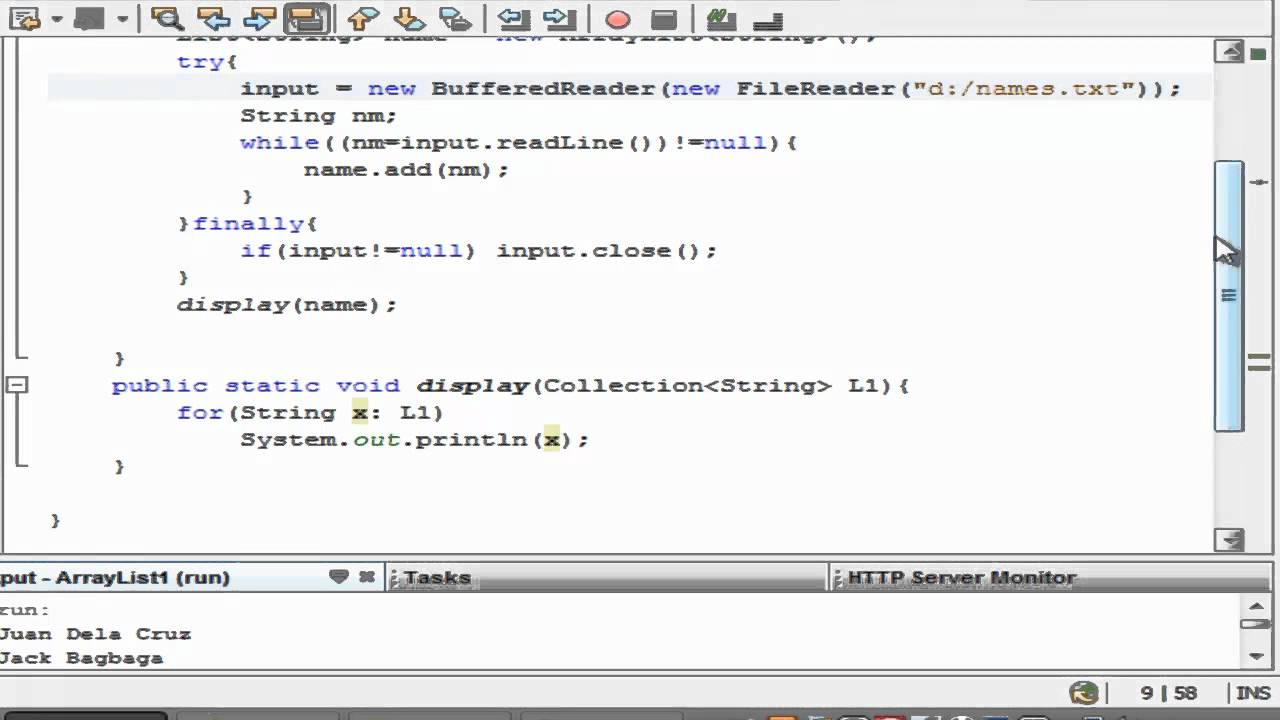Open the dropdown arrow beside Forward icon

[x=122, y=18]
